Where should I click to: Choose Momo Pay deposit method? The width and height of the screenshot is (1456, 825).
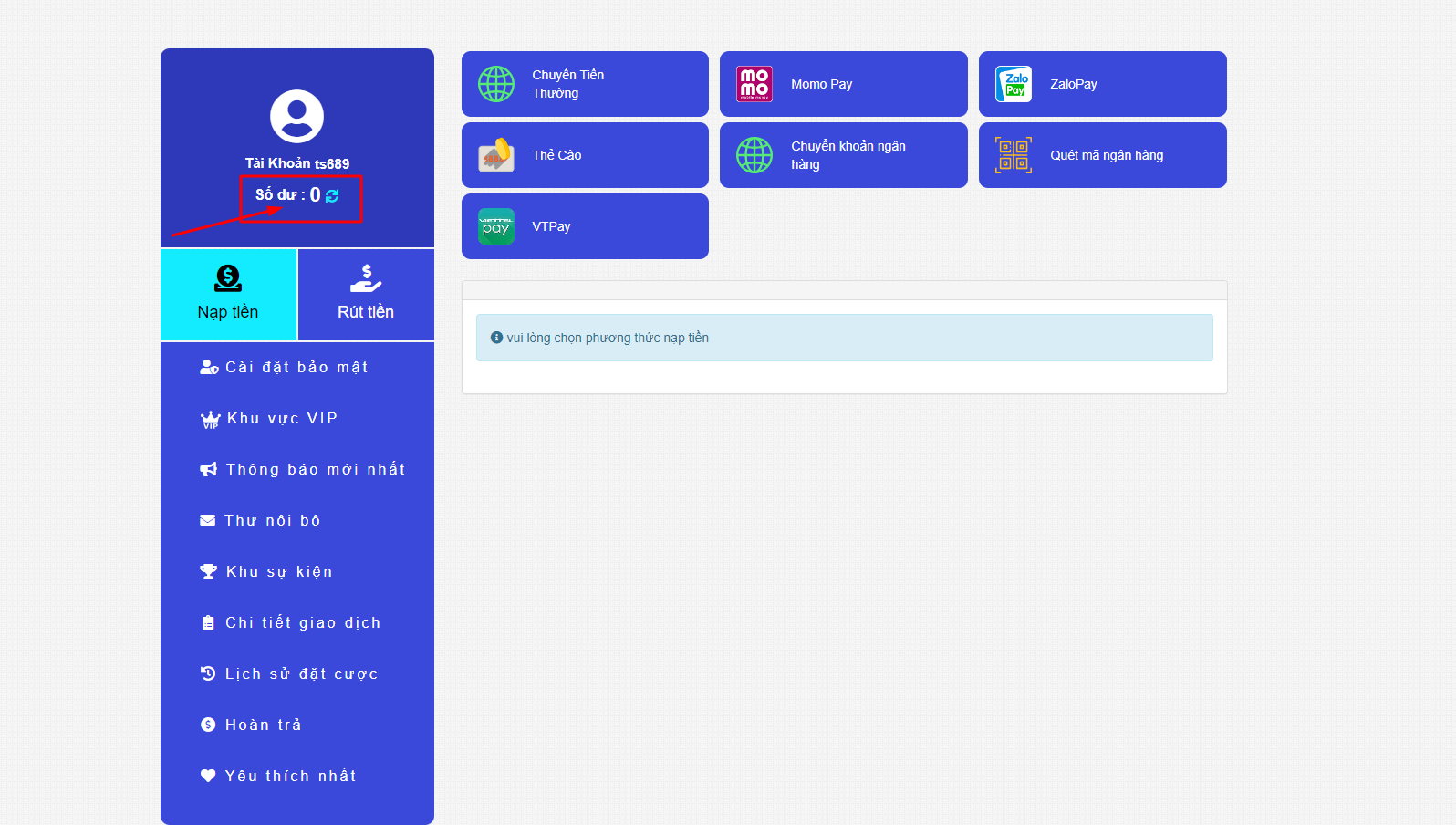tap(844, 84)
